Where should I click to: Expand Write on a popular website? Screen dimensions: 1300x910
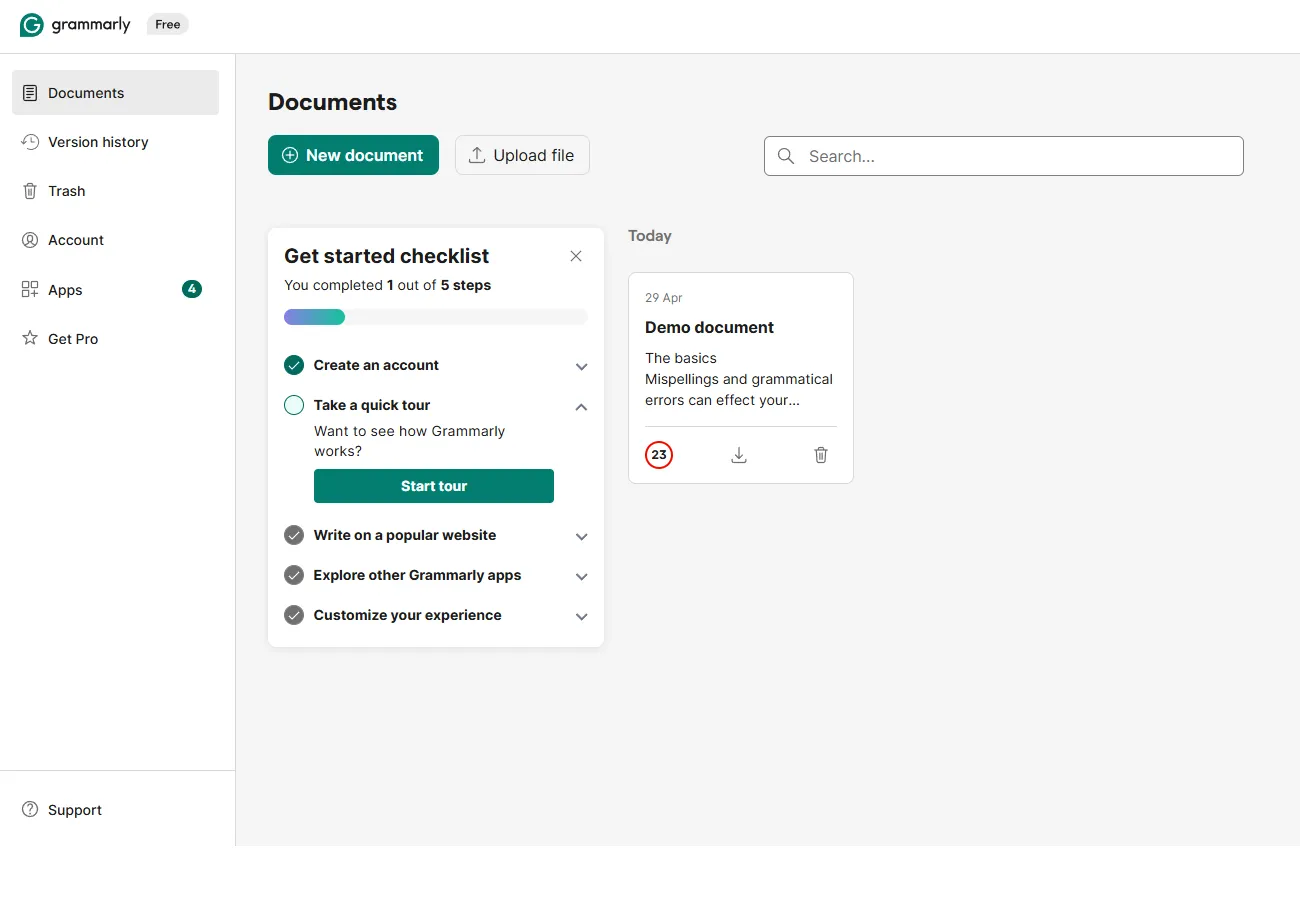581,537
